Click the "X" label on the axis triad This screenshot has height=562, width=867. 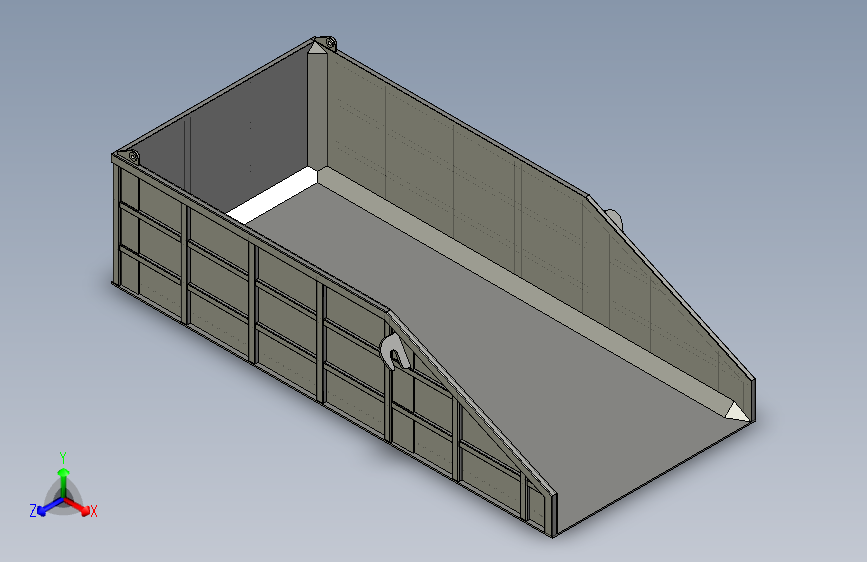click(x=94, y=511)
